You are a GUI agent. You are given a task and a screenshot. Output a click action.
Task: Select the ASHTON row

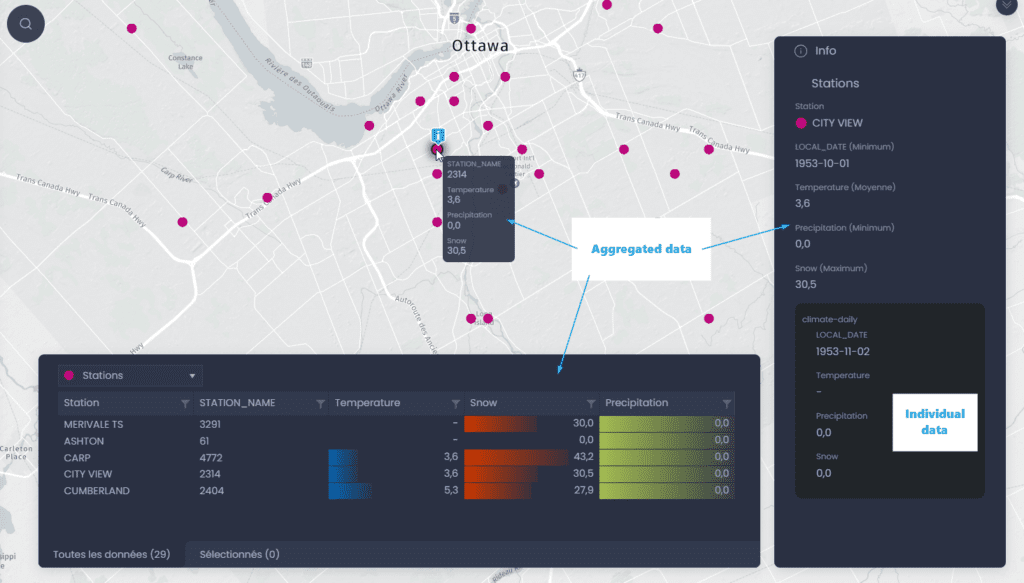tap(396, 441)
